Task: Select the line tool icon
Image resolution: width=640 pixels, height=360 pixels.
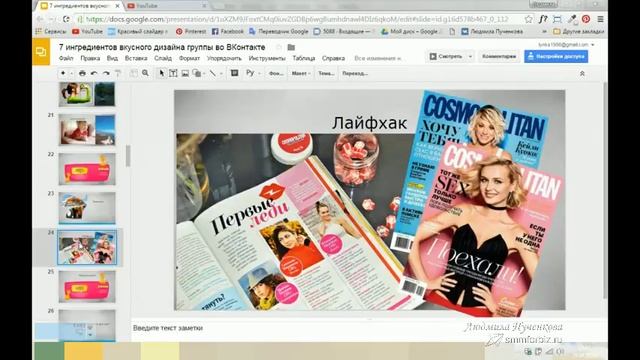Action: [213, 73]
